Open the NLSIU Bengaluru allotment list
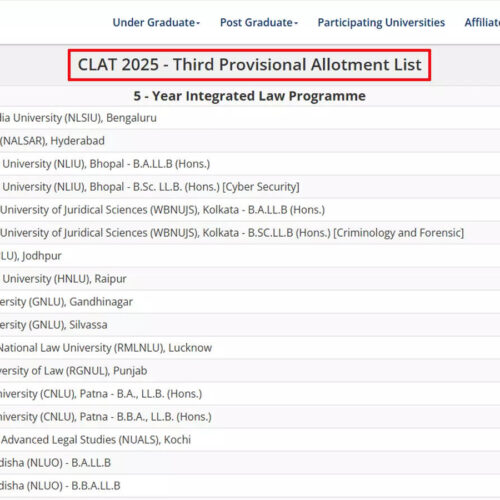The image size is (500, 500). tap(78, 118)
